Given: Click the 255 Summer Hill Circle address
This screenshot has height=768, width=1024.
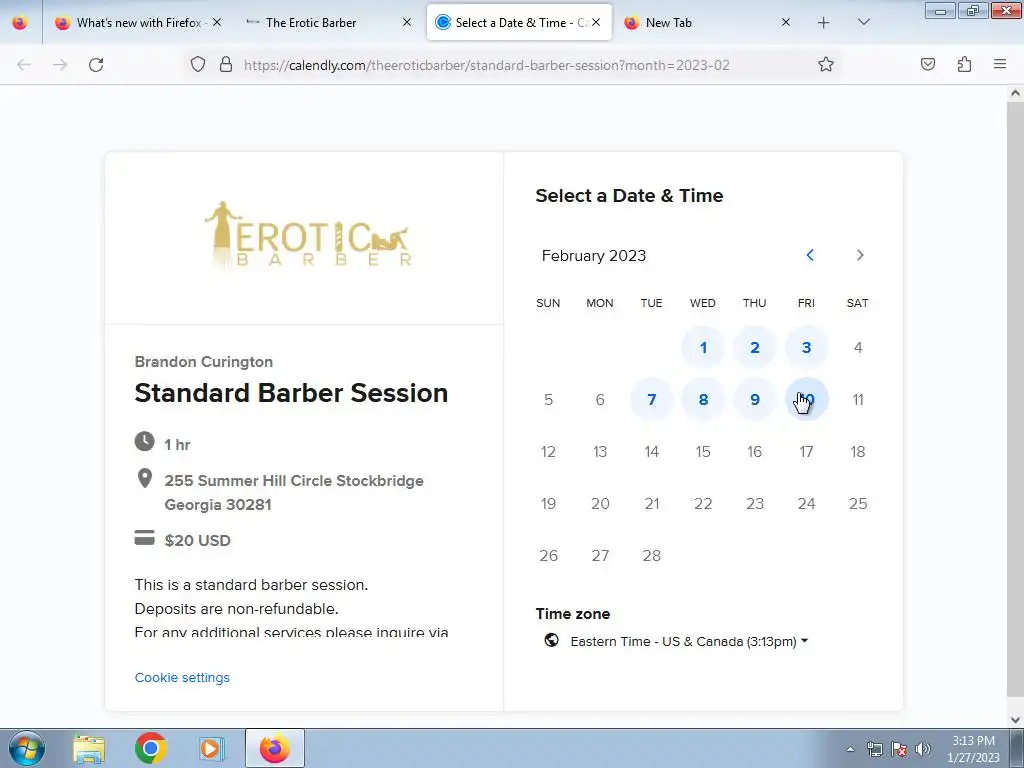Looking at the screenshot, I should (294, 492).
